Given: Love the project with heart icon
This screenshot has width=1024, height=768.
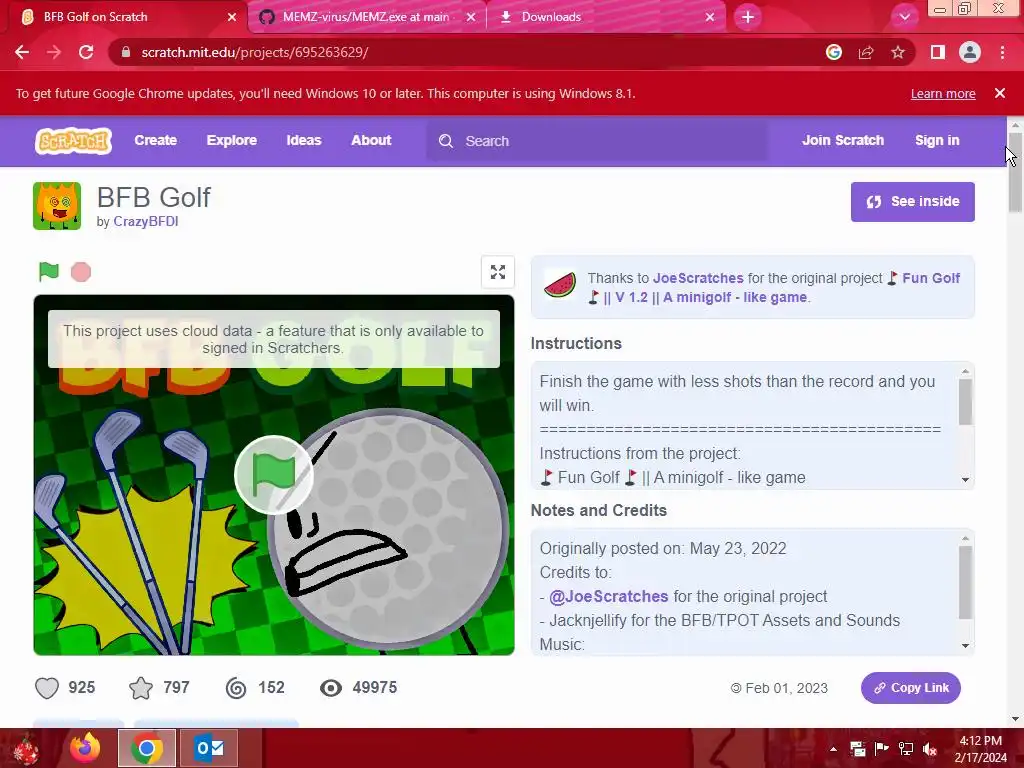Looking at the screenshot, I should pos(47,688).
